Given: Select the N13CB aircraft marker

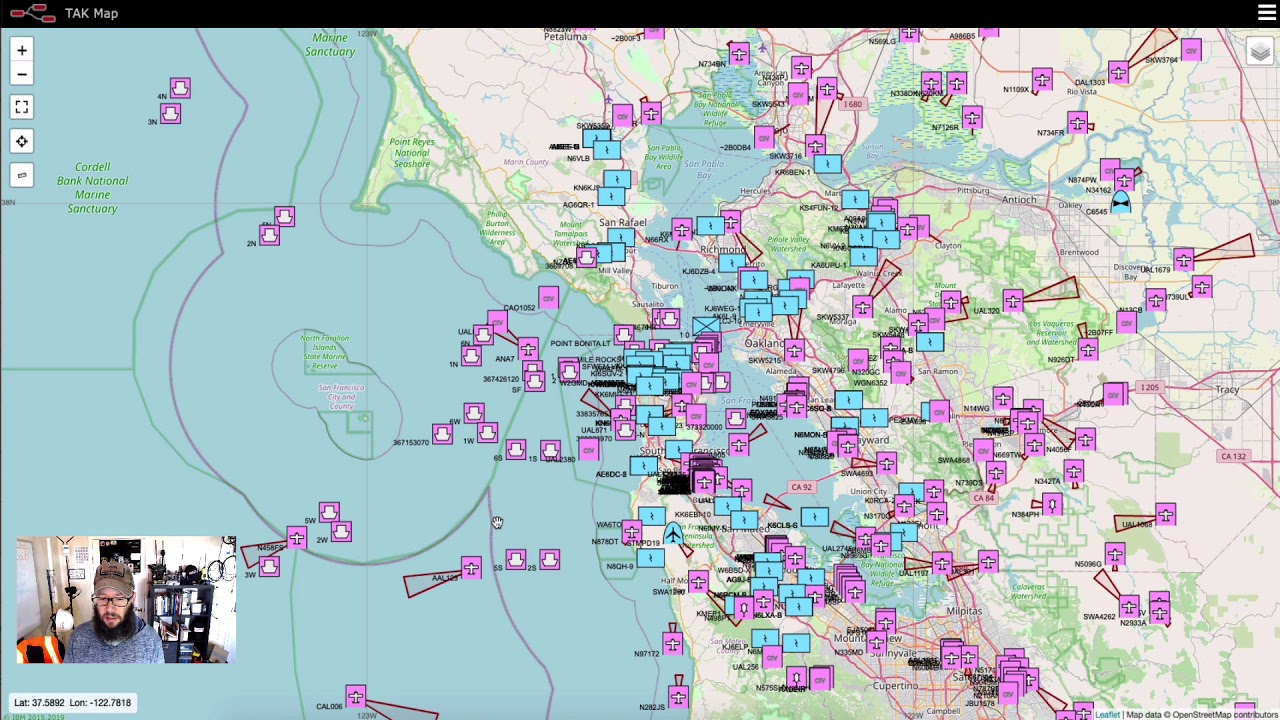Looking at the screenshot, I should point(1156,300).
